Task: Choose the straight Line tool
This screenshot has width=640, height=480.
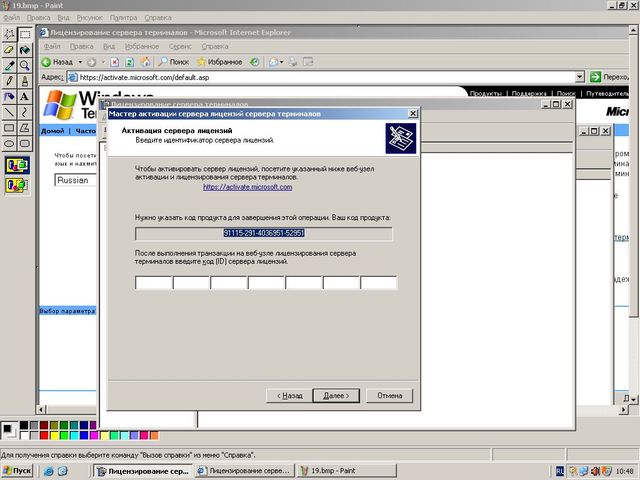Action: point(9,112)
